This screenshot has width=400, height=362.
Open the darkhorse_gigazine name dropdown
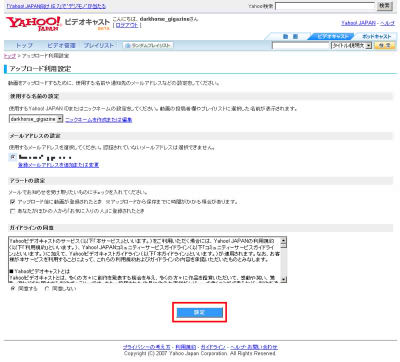click(36, 119)
